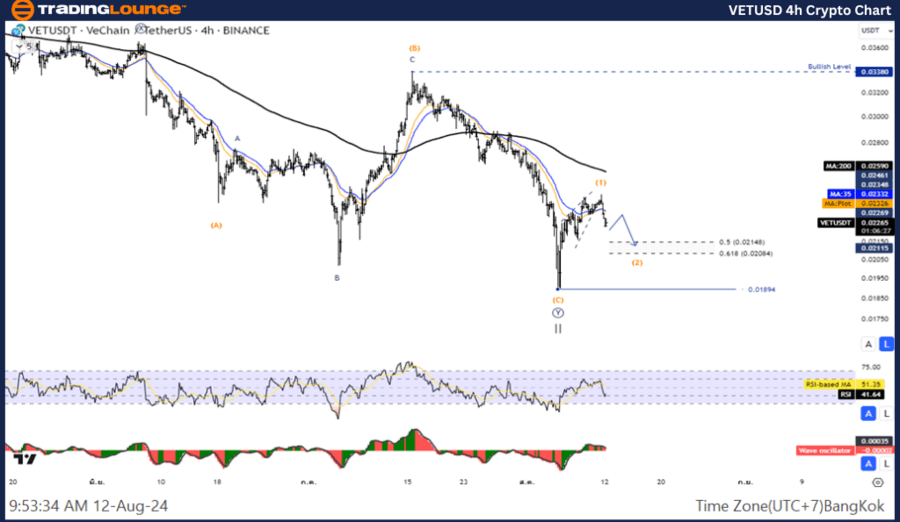Click the Bullish Level 0.03380 price tag
The width and height of the screenshot is (900, 522).
pos(874,72)
